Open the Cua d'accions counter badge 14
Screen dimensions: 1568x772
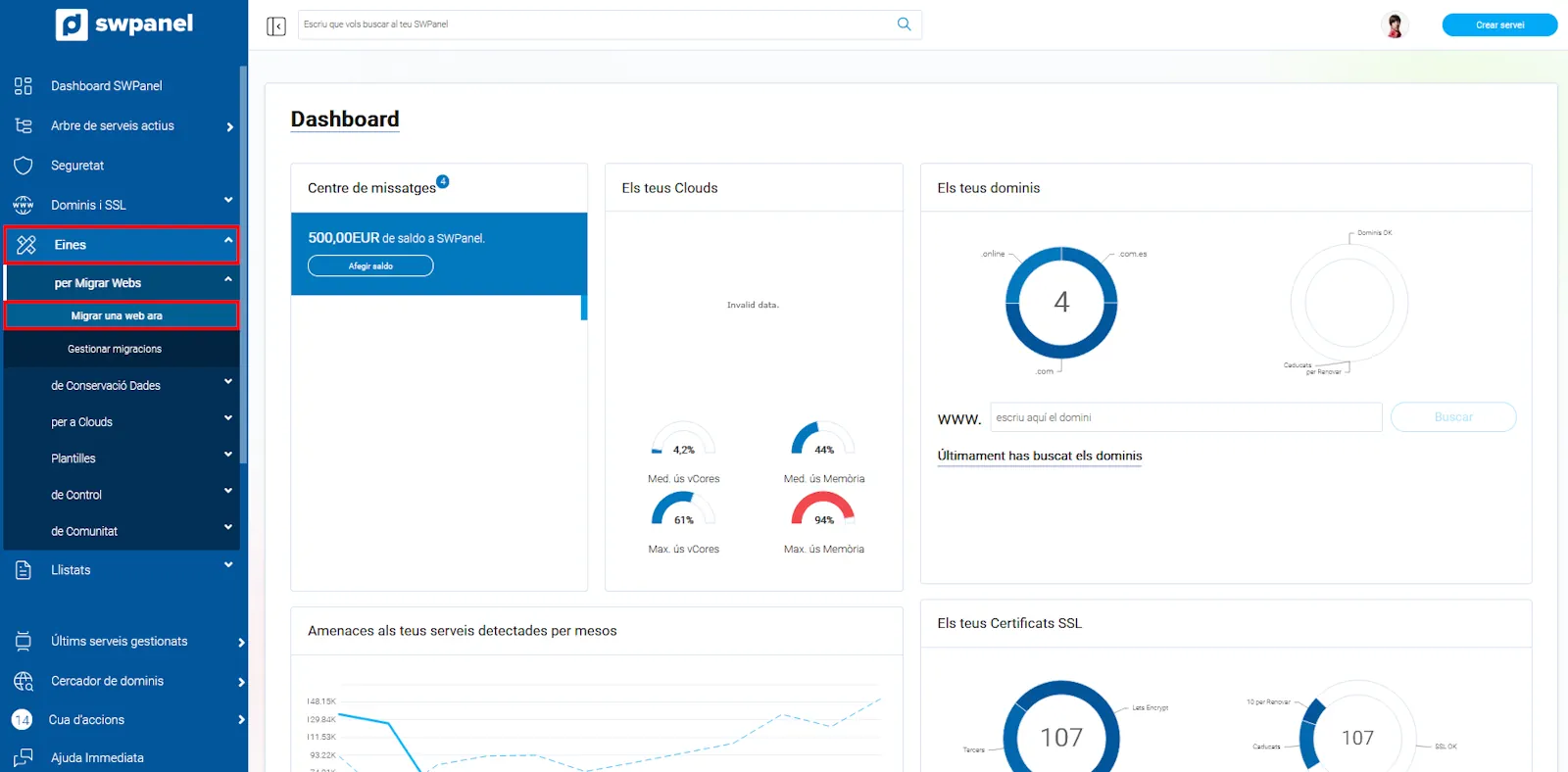point(23,720)
